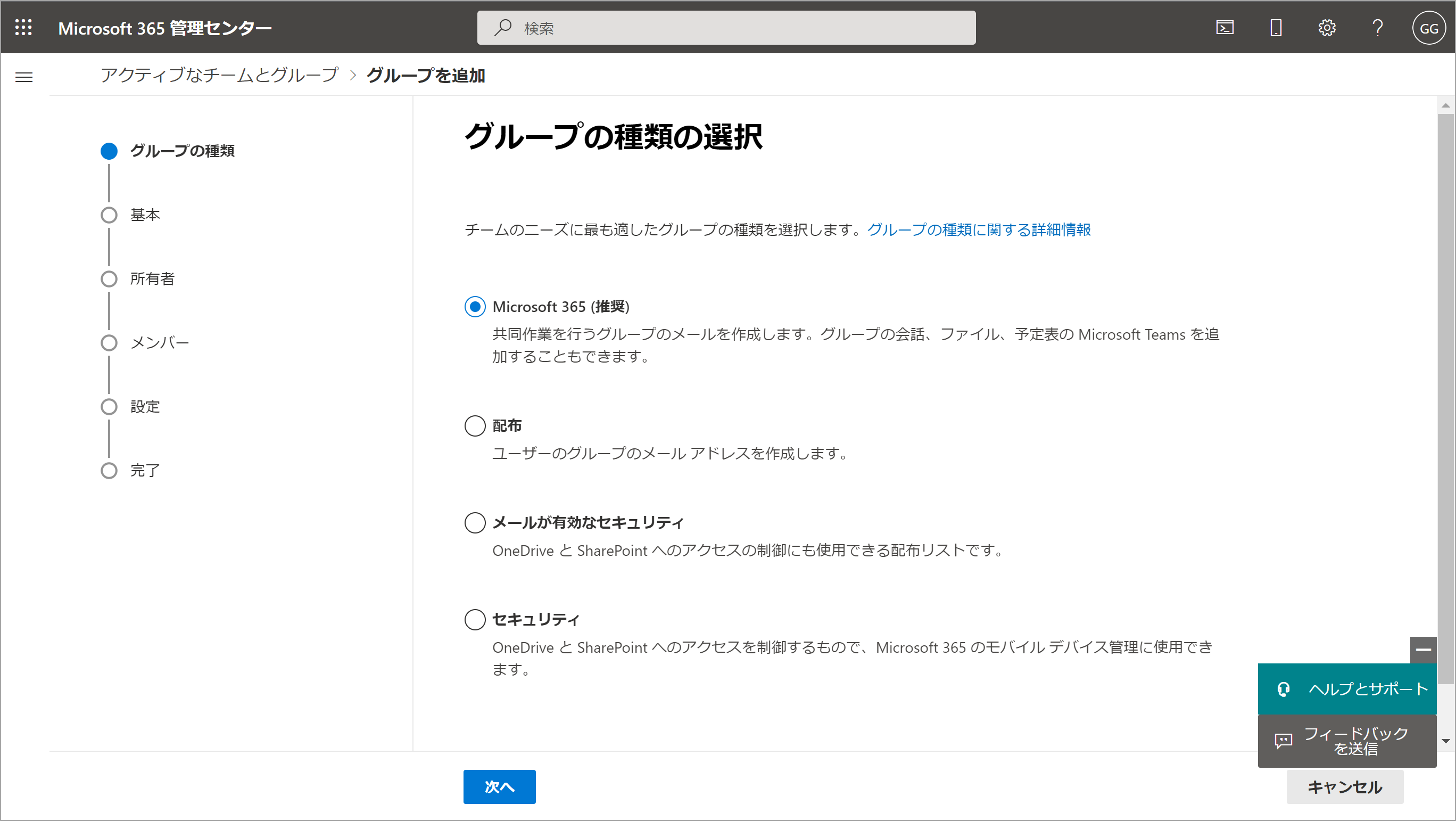Open the GG account avatar
This screenshot has height=821, width=1456.
point(1429,28)
